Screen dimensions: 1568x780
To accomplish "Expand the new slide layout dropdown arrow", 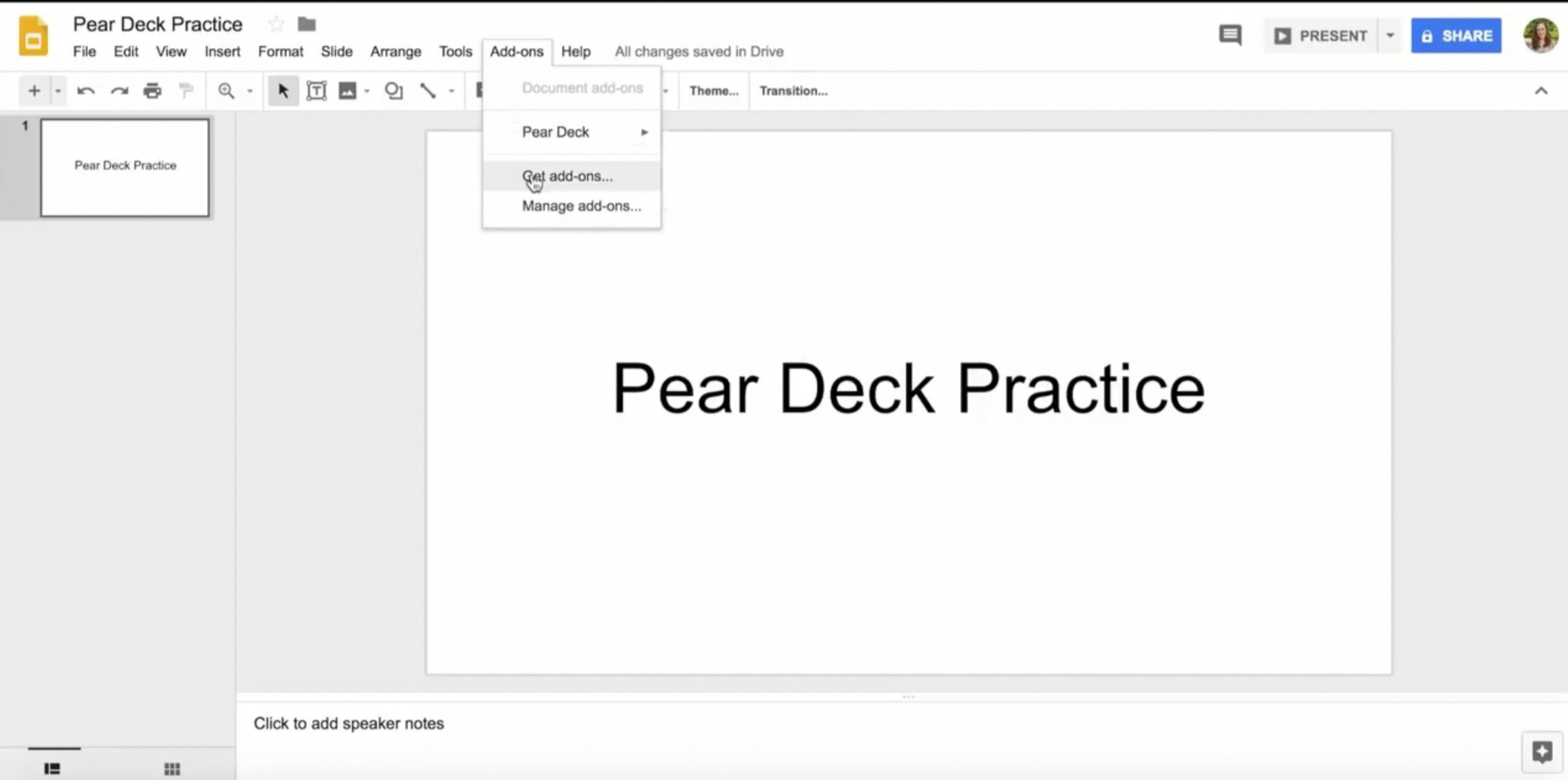I will tap(58, 91).
